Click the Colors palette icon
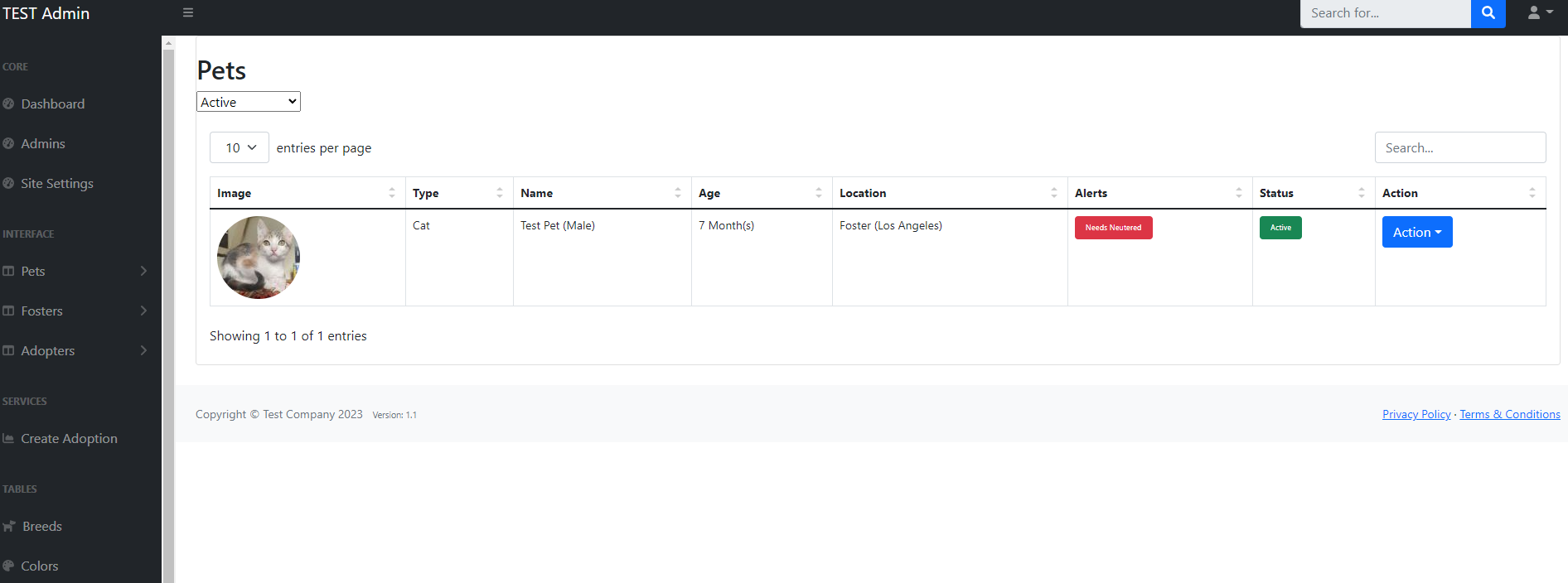This screenshot has width=1568, height=583. tap(8, 566)
